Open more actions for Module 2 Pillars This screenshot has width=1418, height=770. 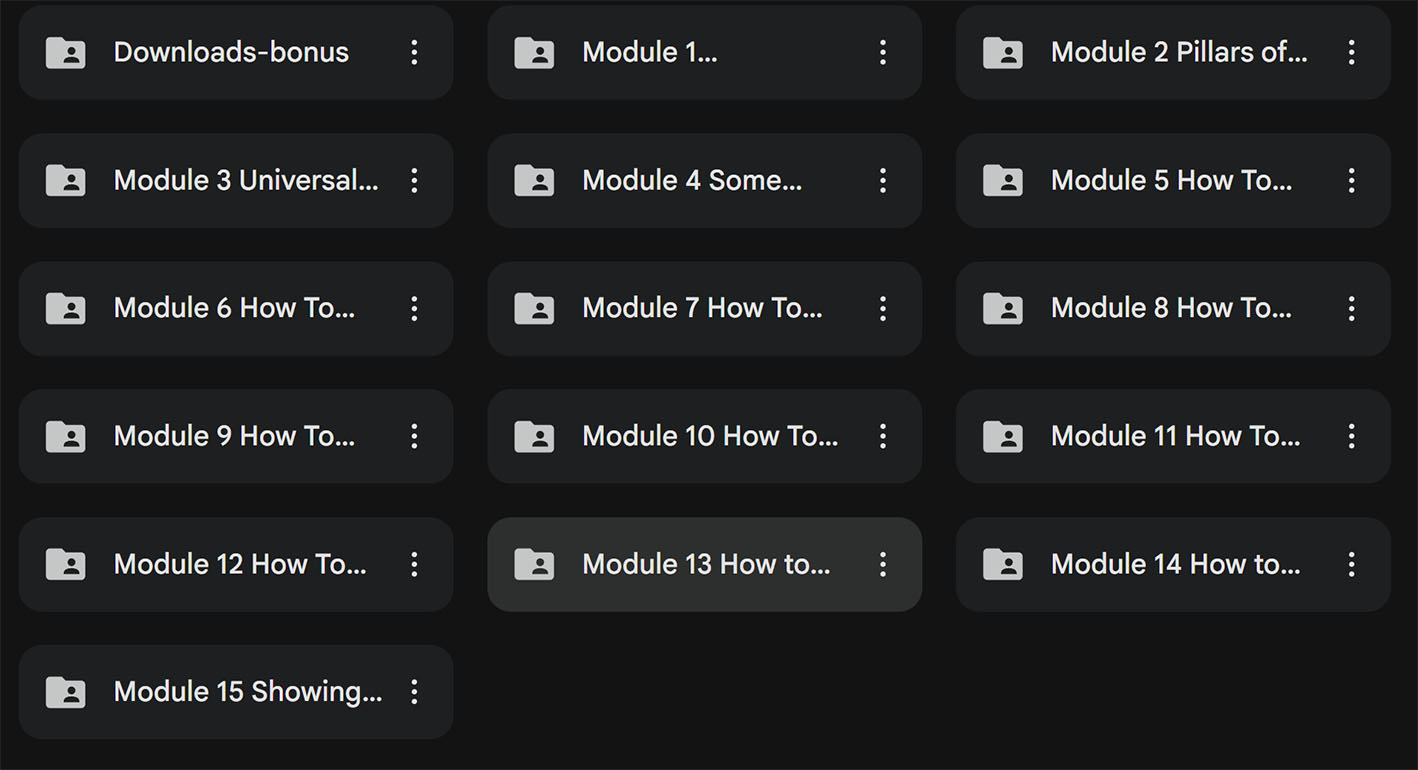tap(1351, 53)
